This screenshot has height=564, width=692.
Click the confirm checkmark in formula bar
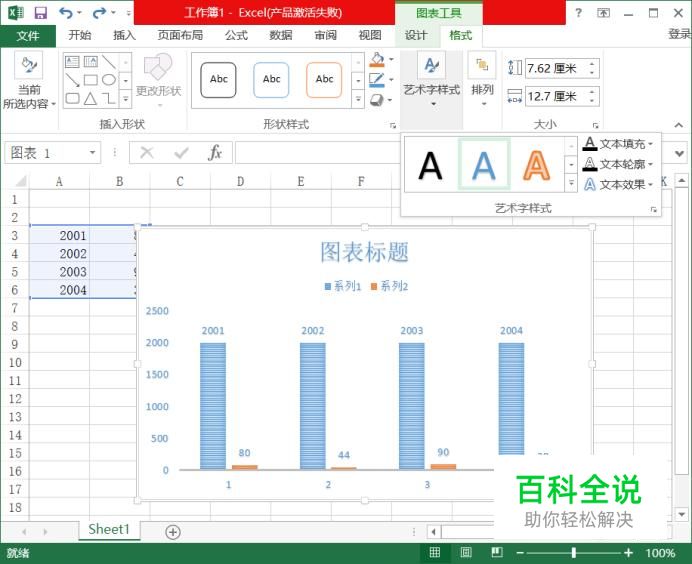tap(181, 153)
